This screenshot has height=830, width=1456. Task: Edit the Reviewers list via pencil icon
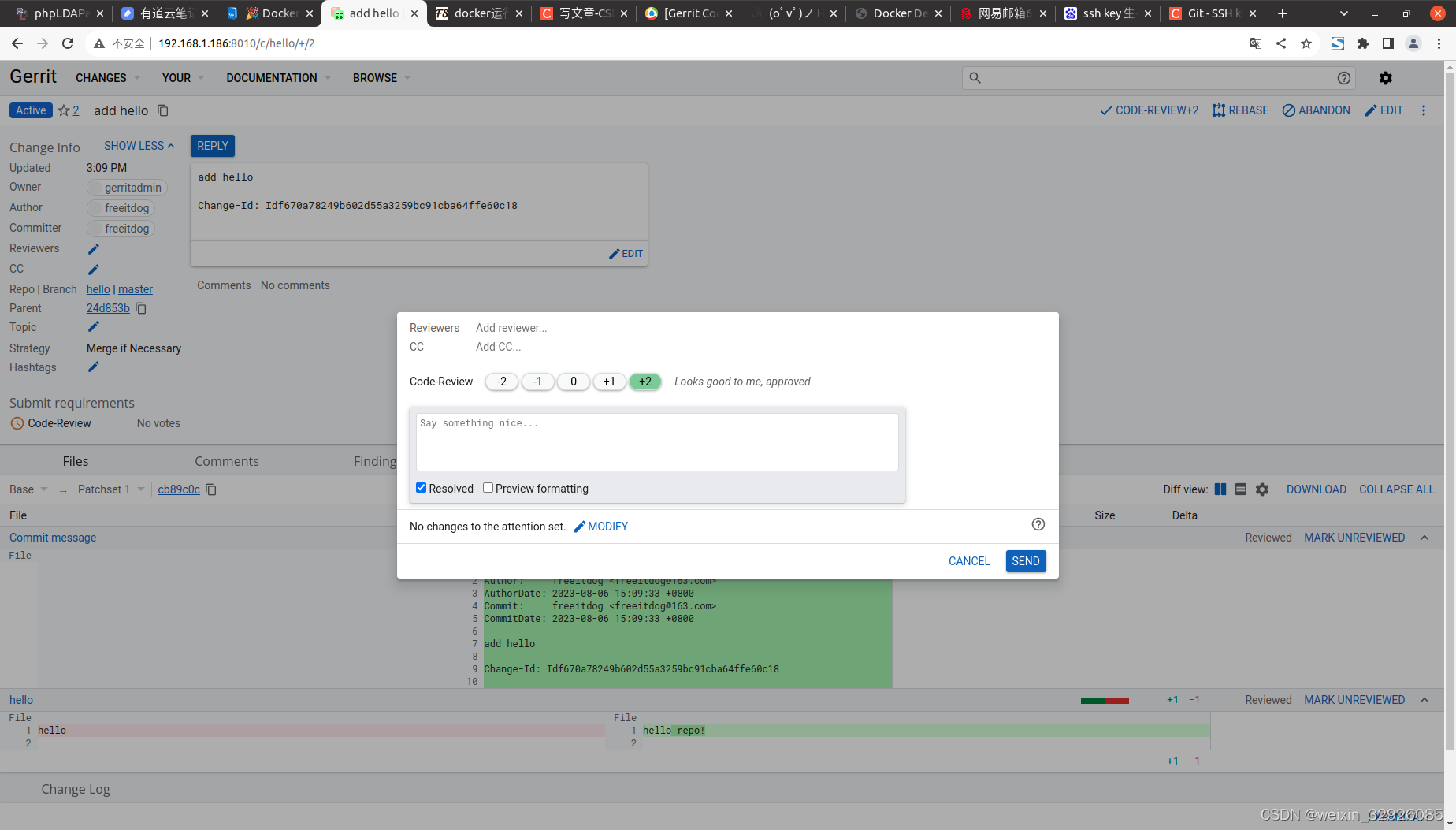[x=93, y=248]
